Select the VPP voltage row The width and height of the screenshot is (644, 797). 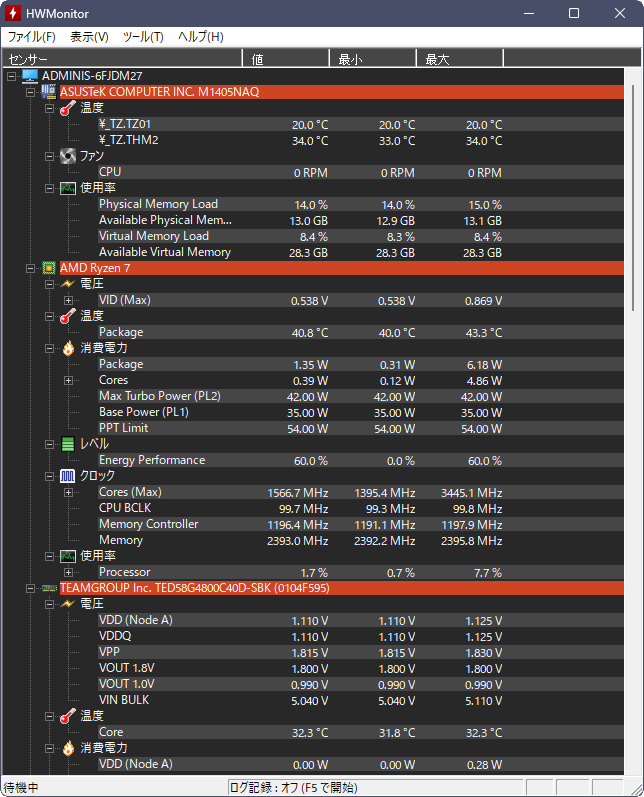(x=360, y=653)
